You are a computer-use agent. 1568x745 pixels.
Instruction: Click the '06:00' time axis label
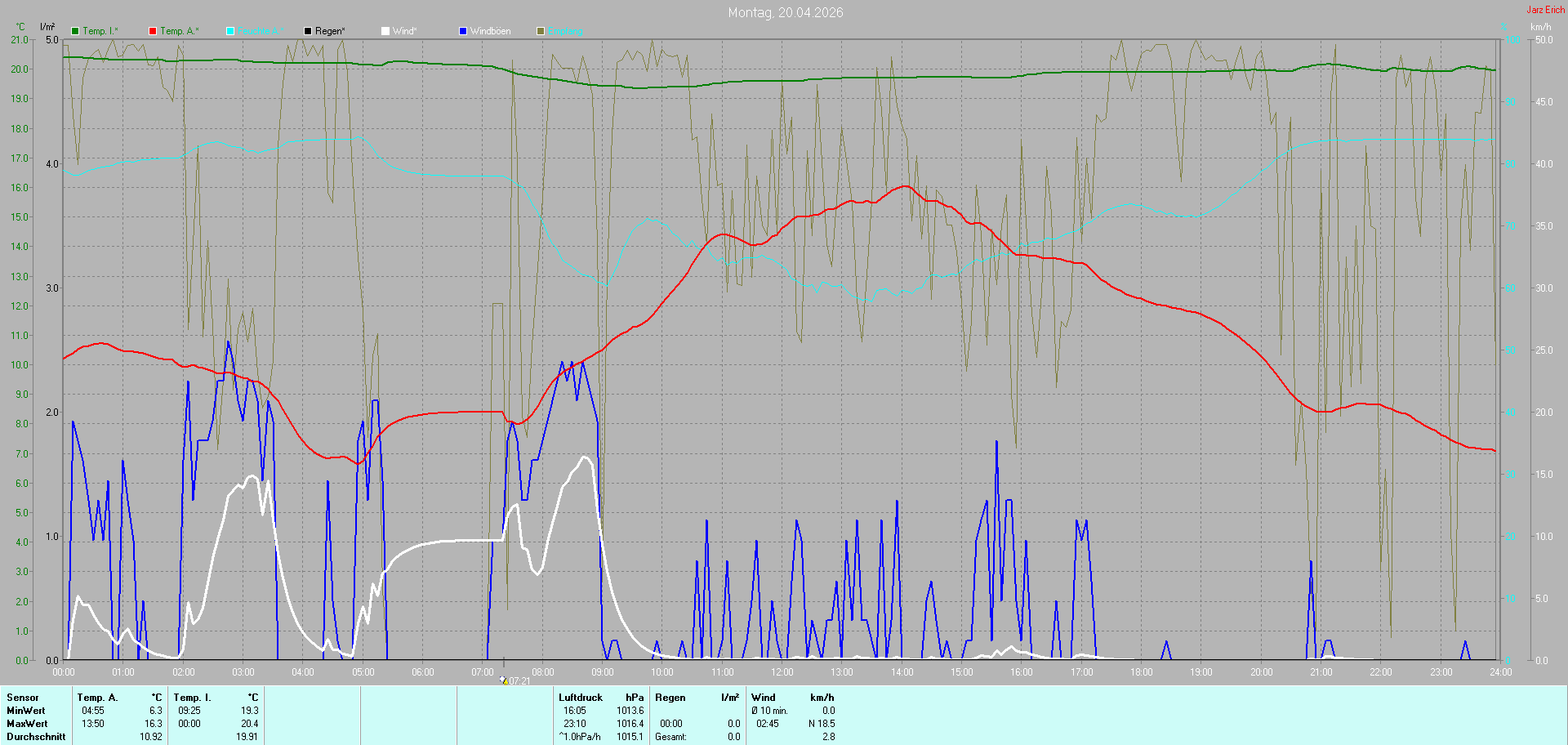[x=423, y=672]
